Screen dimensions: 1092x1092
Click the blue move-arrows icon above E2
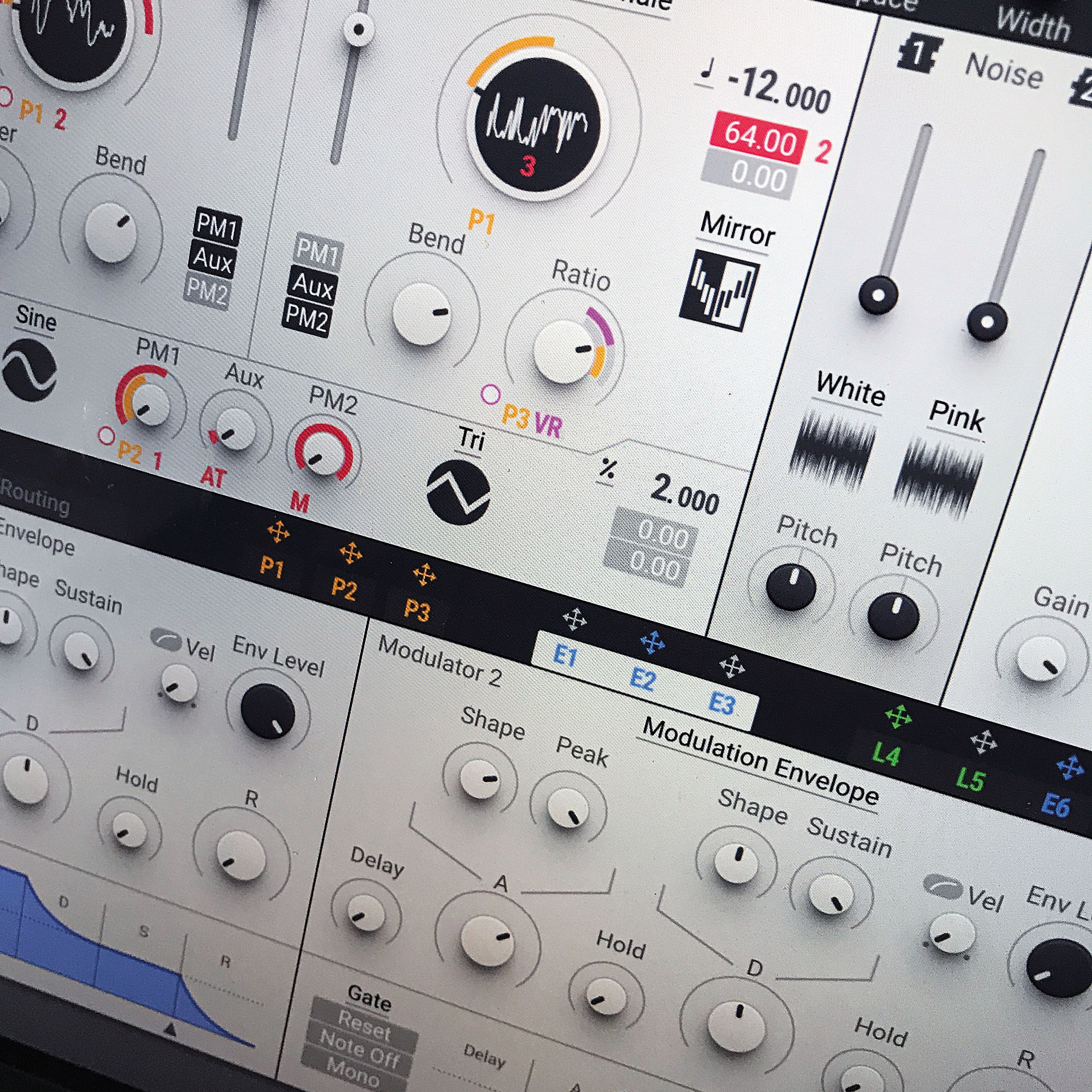click(652, 643)
